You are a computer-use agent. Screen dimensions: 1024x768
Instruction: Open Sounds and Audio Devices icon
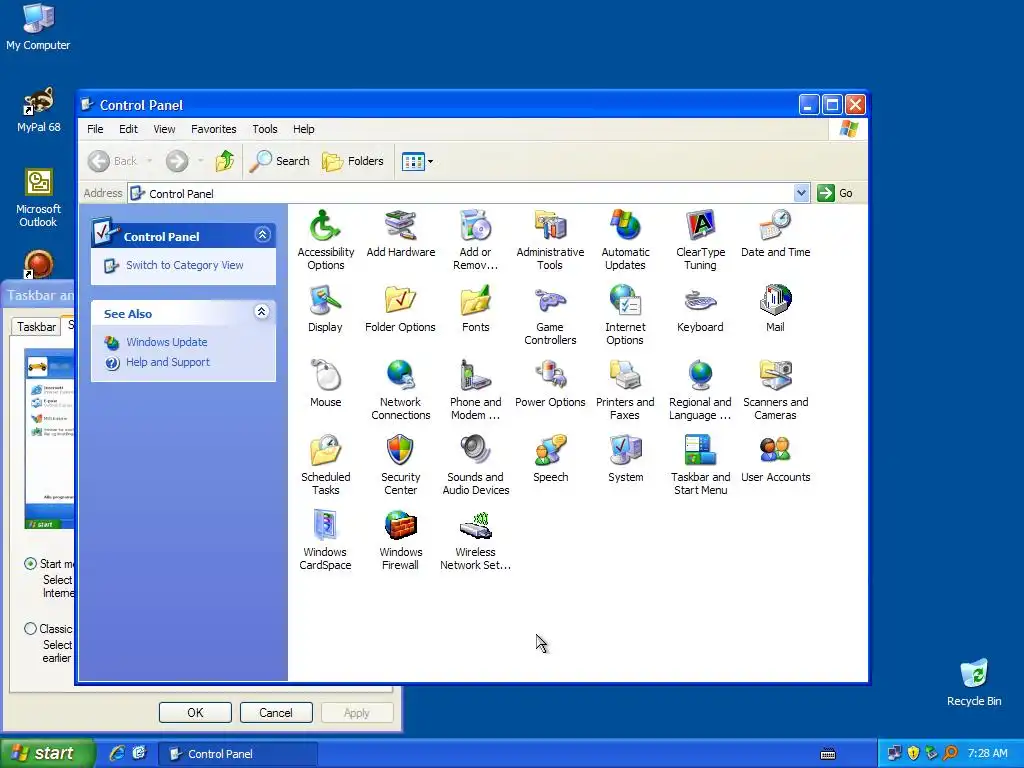click(x=475, y=465)
